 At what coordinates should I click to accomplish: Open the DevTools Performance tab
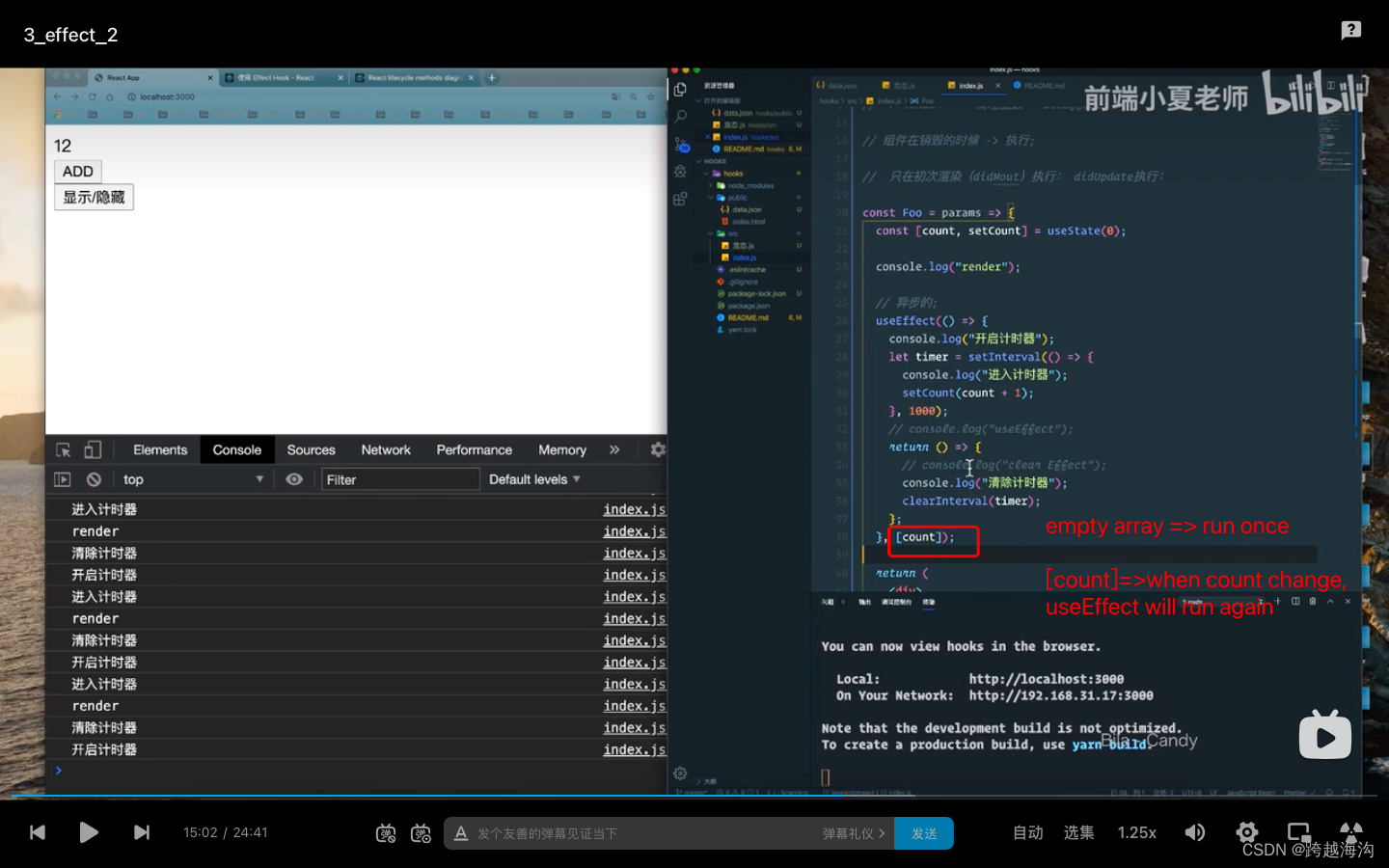pos(475,449)
